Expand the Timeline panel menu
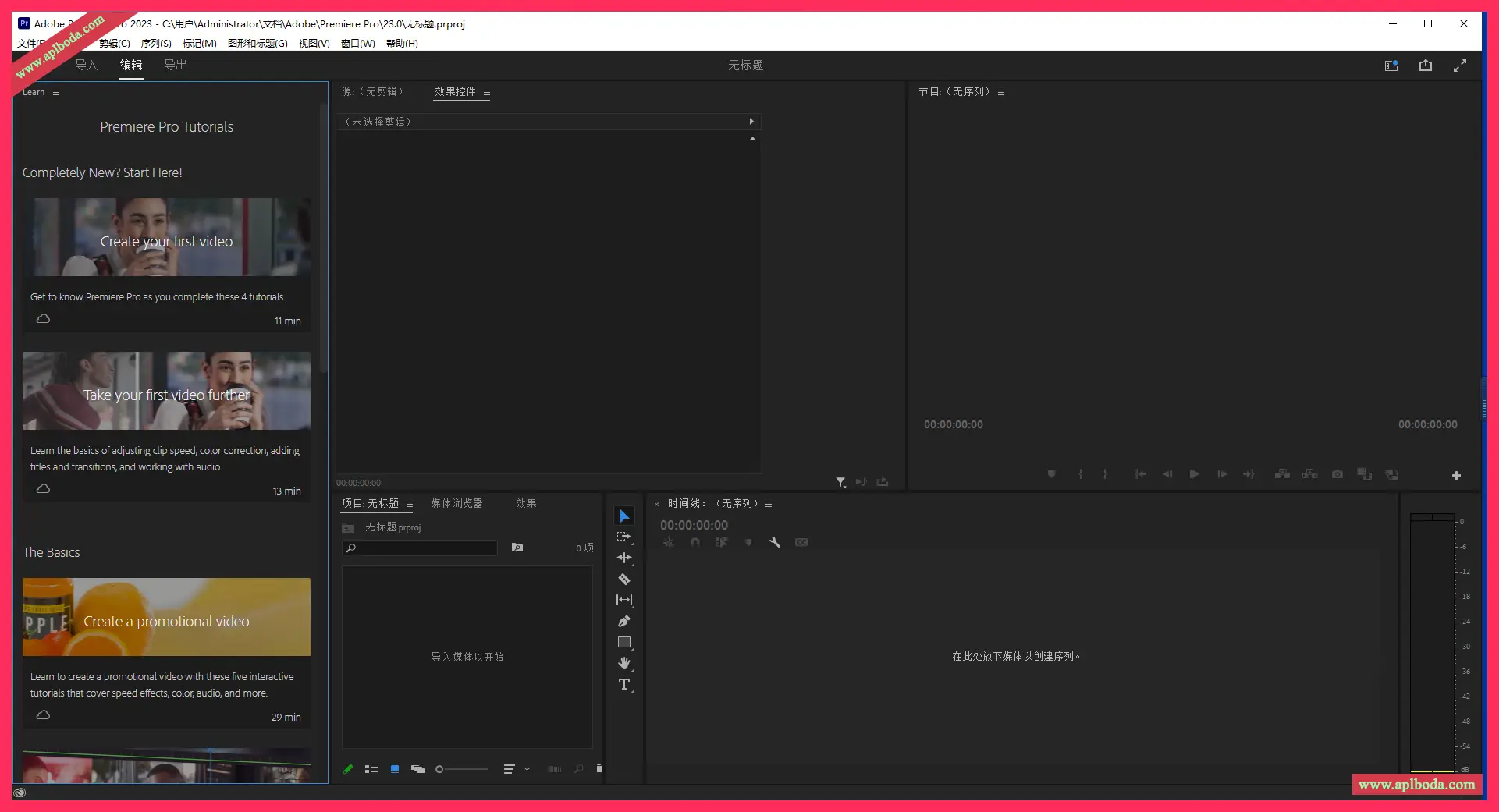The height and width of the screenshot is (812, 1499). point(768,503)
